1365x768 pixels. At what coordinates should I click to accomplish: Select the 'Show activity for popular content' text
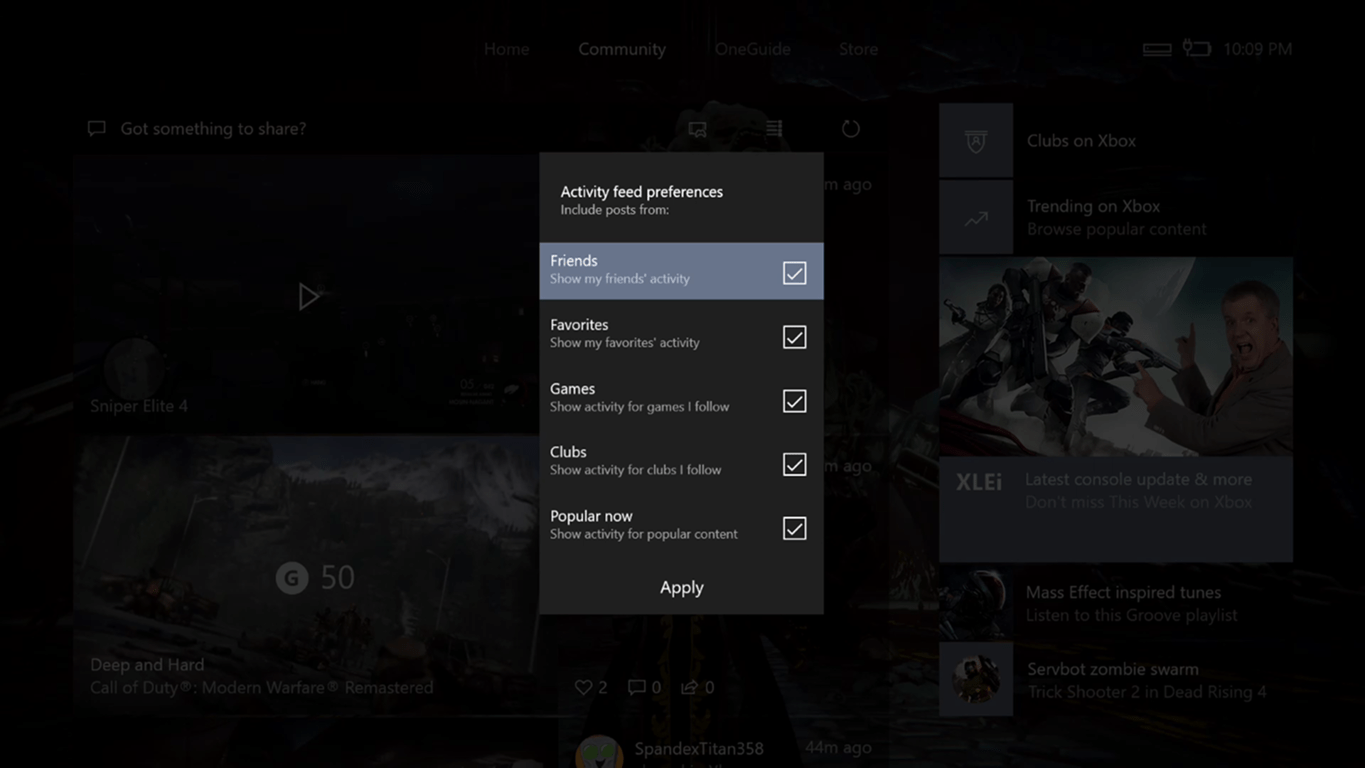(x=644, y=534)
